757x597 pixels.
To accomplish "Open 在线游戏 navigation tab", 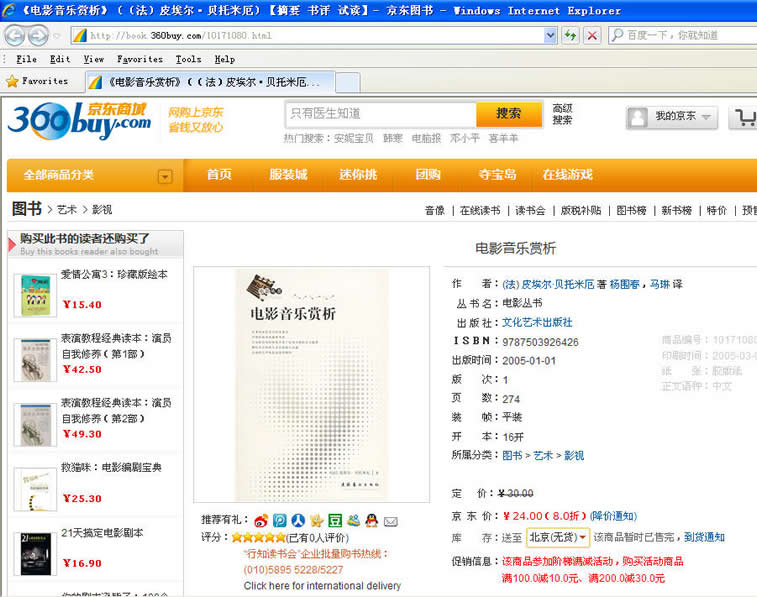I will click(567, 175).
